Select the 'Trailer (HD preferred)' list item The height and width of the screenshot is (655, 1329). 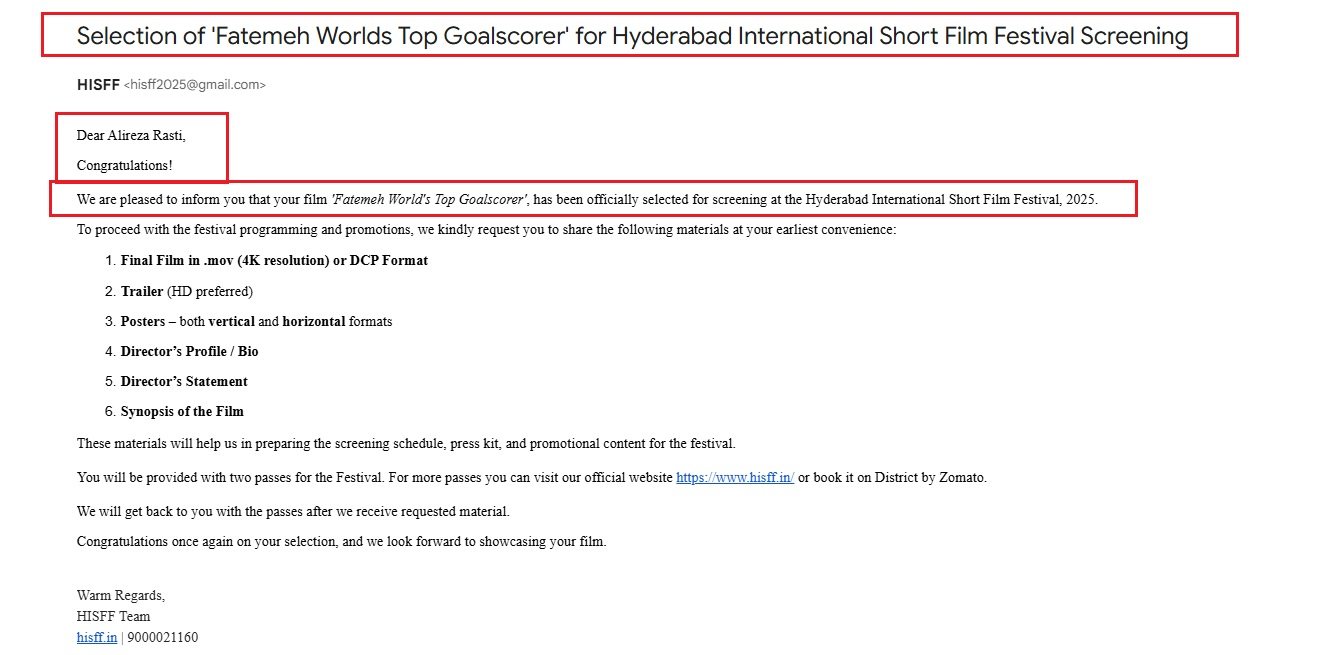click(186, 292)
